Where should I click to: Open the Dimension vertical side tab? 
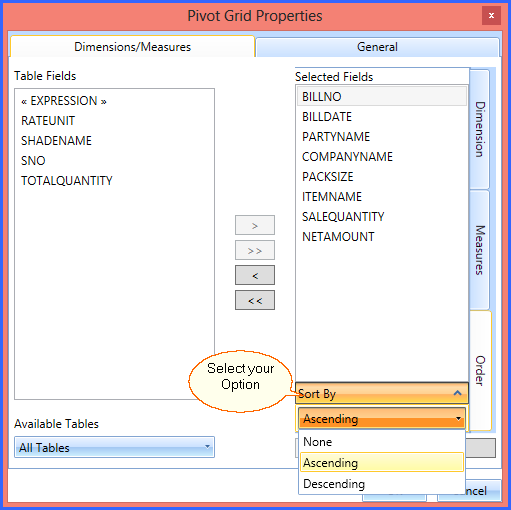[x=480, y=129]
